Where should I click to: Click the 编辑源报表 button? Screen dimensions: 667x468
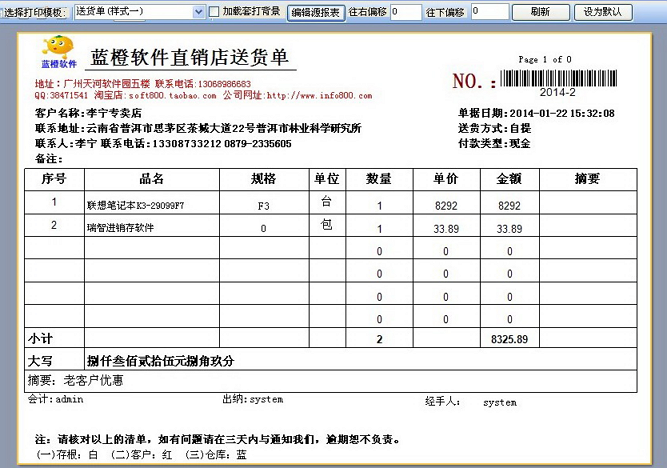tap(316, 13)
